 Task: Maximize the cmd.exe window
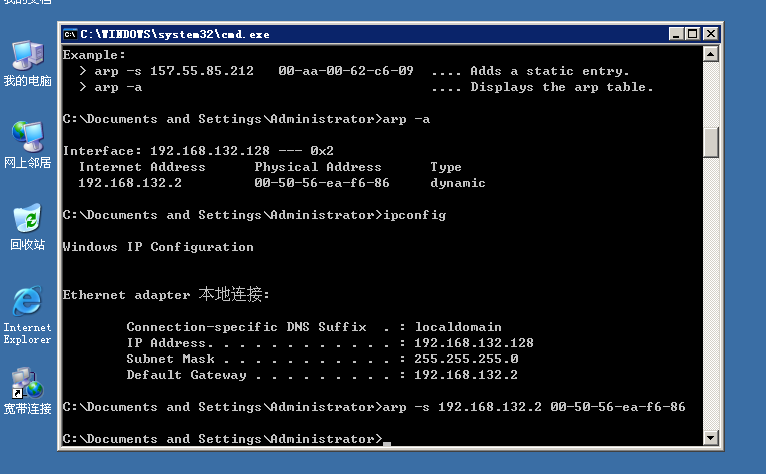click(x=691, y=33)
